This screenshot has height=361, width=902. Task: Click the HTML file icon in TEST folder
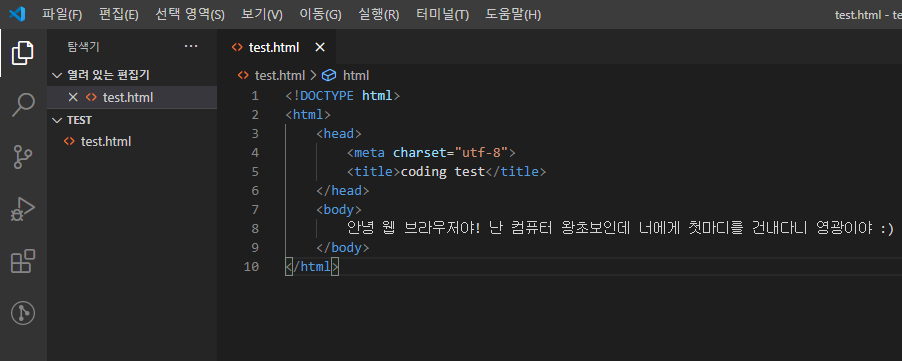pos(69,141)
